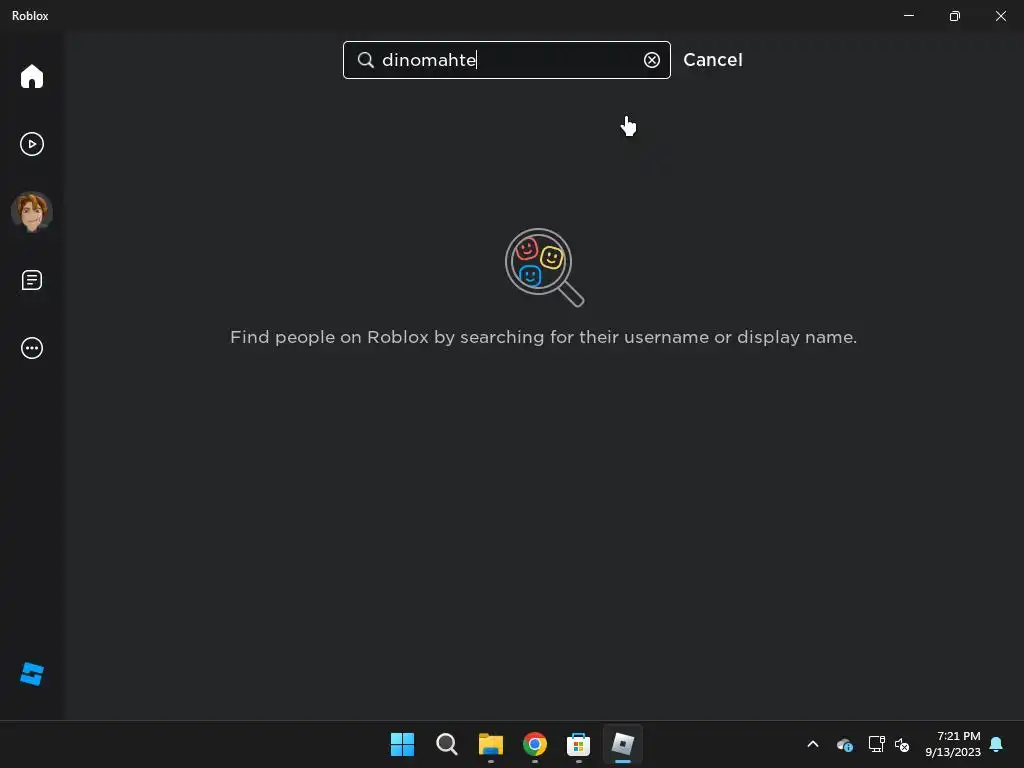Clear the search text with X icon

pos(652,60)
